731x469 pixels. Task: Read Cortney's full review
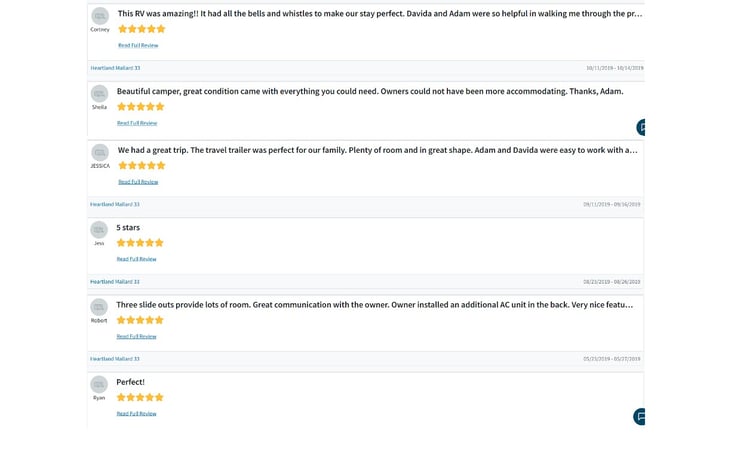tap(138, 45)
